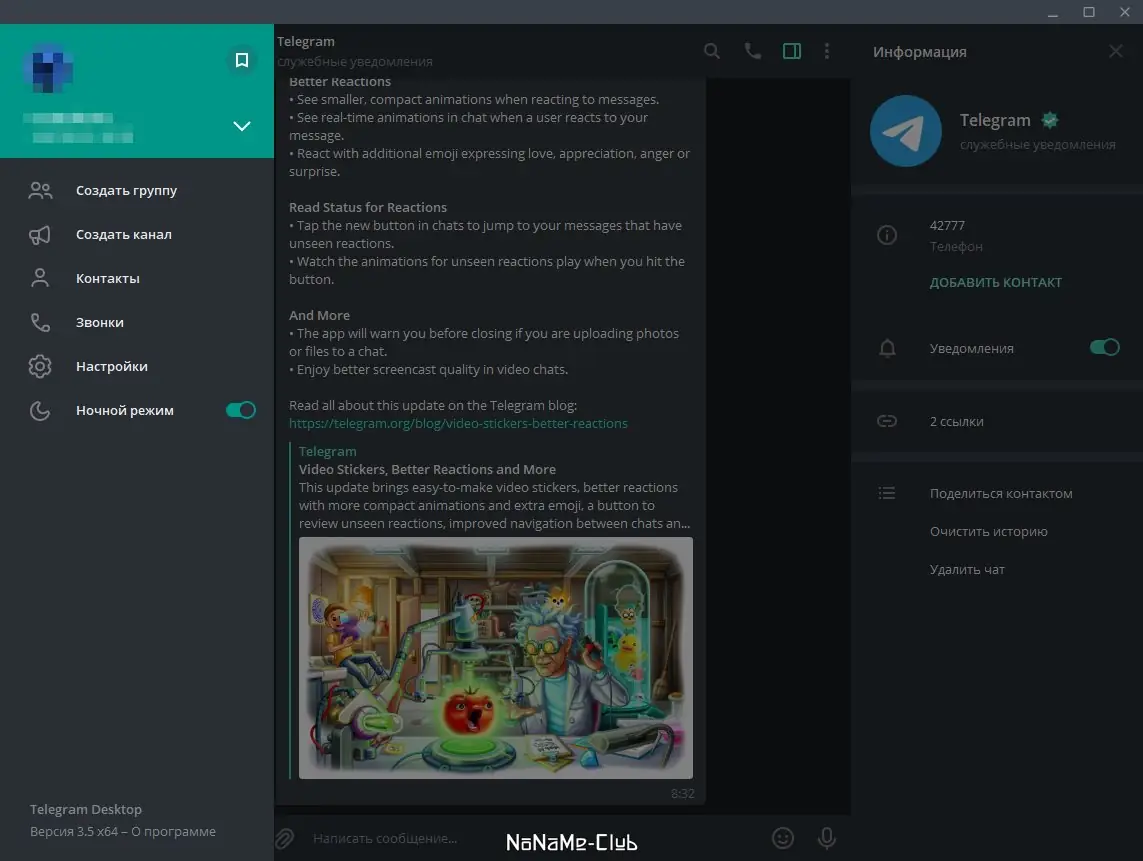
Task: Close the Information panel
Action: coord(1115,51)
